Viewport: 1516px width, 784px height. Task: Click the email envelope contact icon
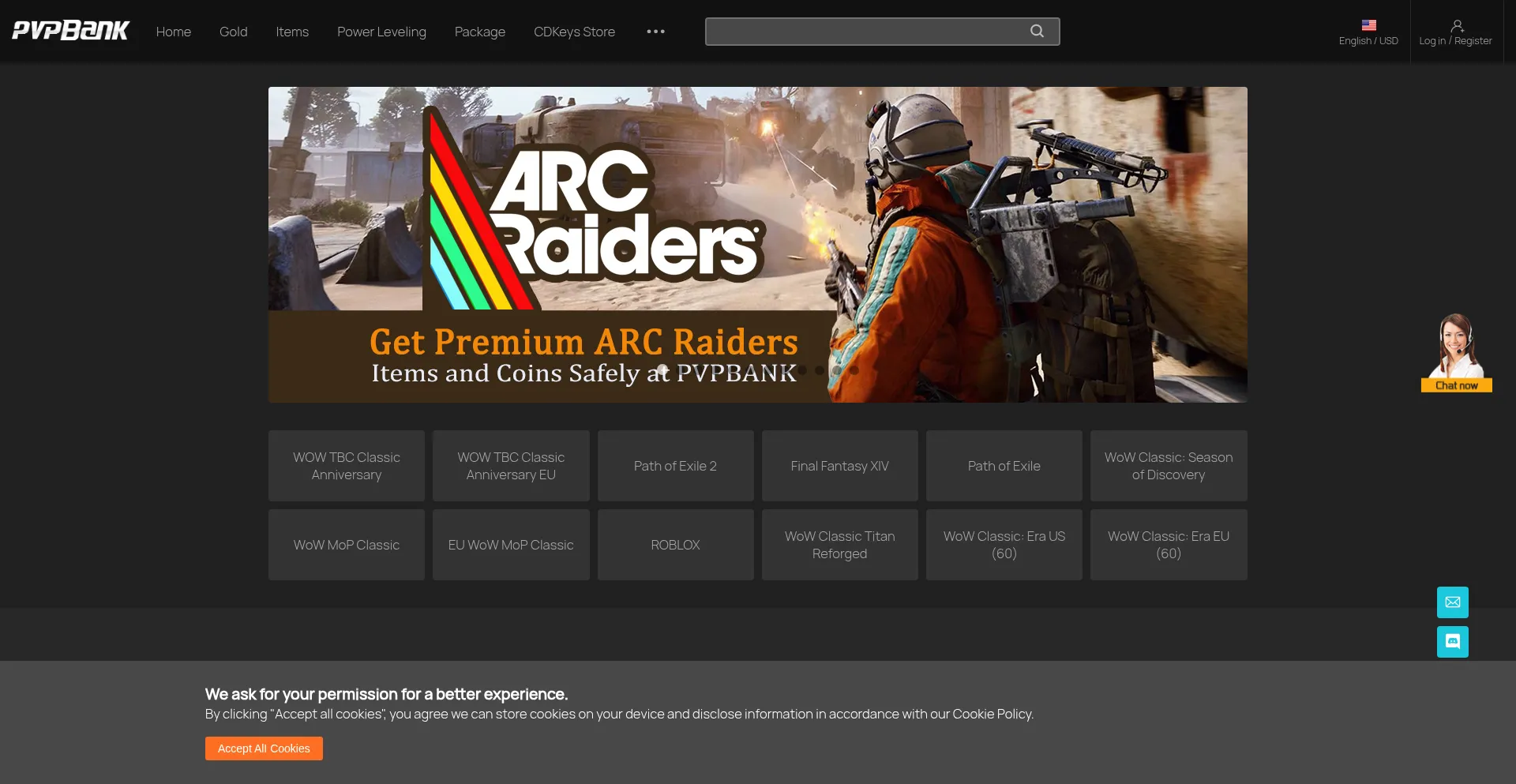1452,602
